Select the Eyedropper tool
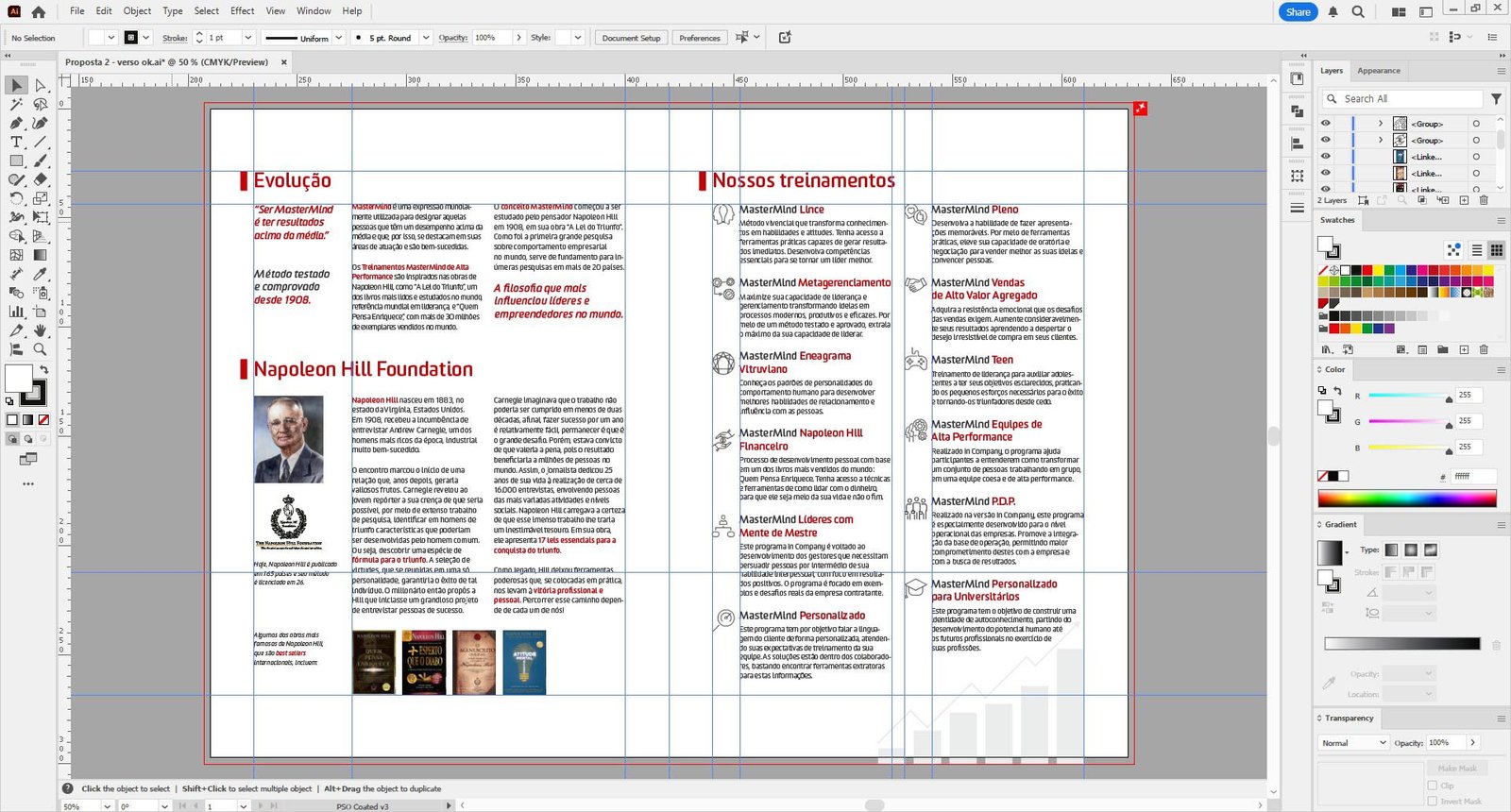 [40, 274]
